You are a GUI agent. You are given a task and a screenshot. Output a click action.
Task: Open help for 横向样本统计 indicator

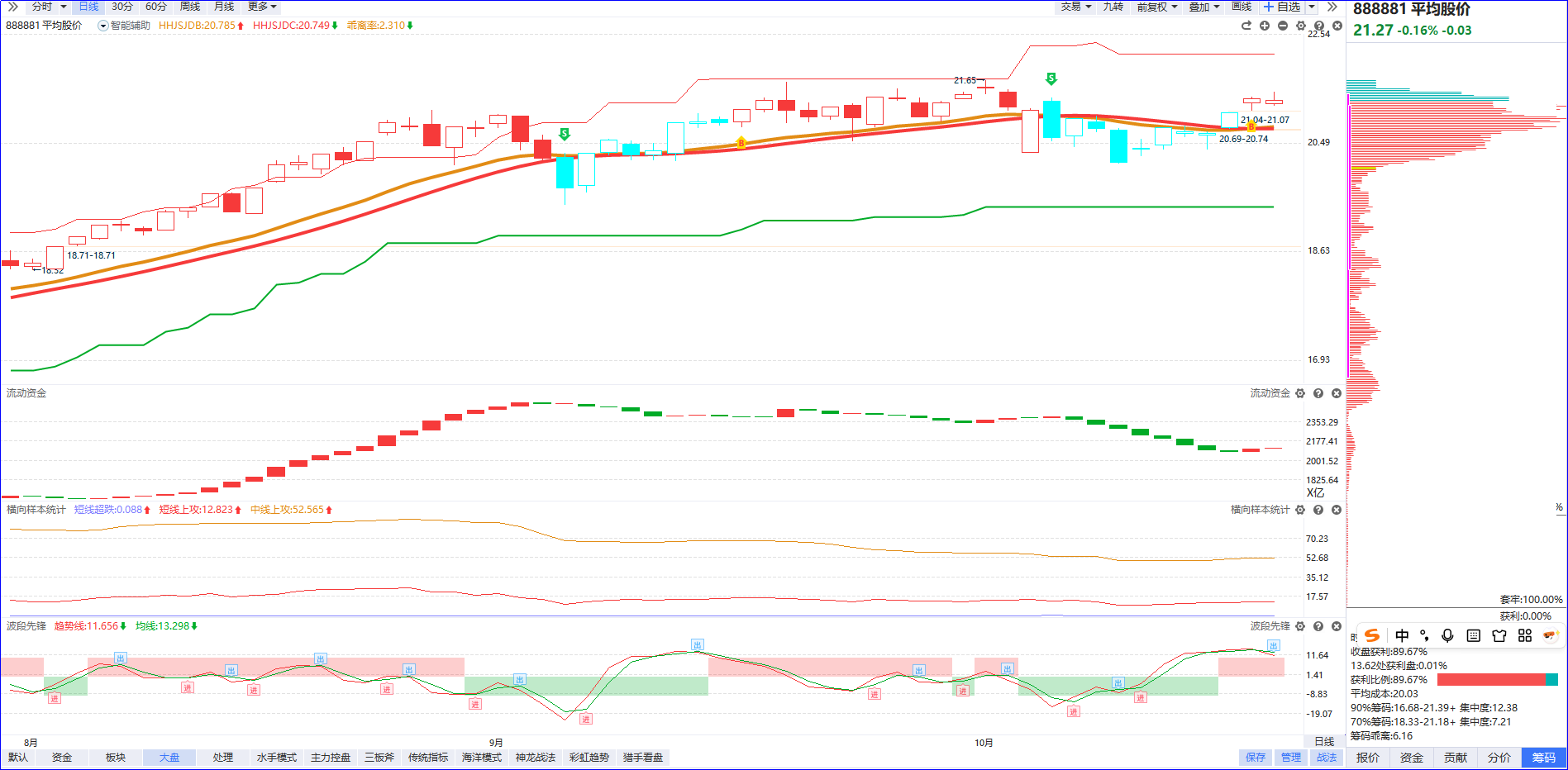[x=1318, y=510]
